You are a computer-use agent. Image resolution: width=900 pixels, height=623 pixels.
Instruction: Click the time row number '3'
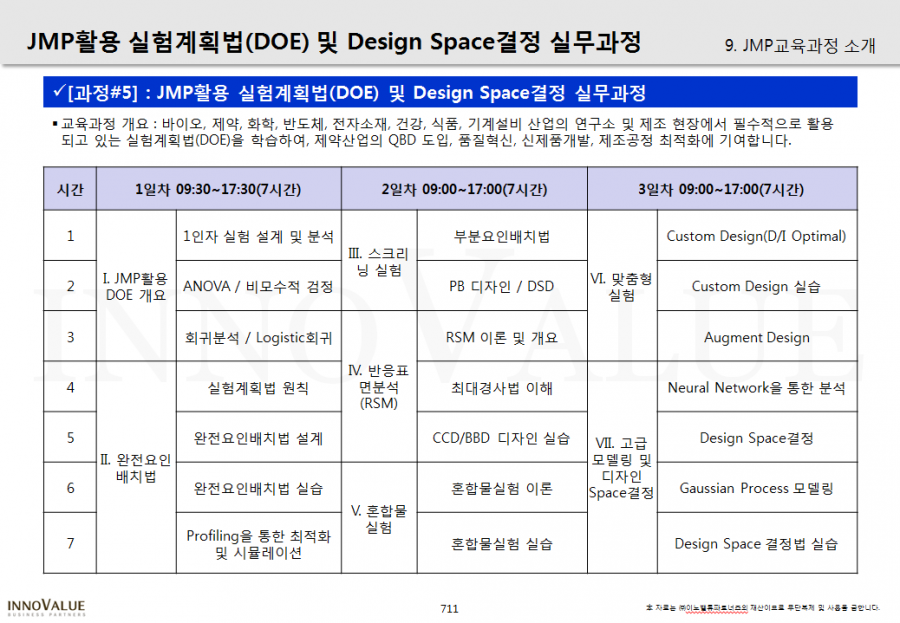tap(70, 336)
